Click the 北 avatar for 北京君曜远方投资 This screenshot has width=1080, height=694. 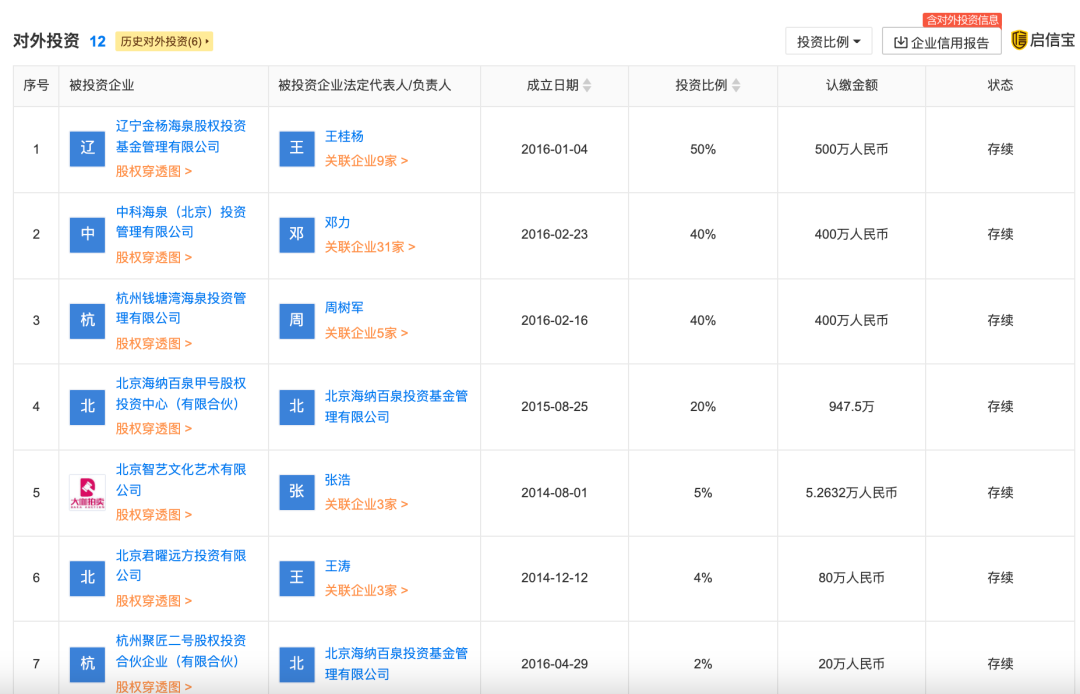tap(87, 578)
